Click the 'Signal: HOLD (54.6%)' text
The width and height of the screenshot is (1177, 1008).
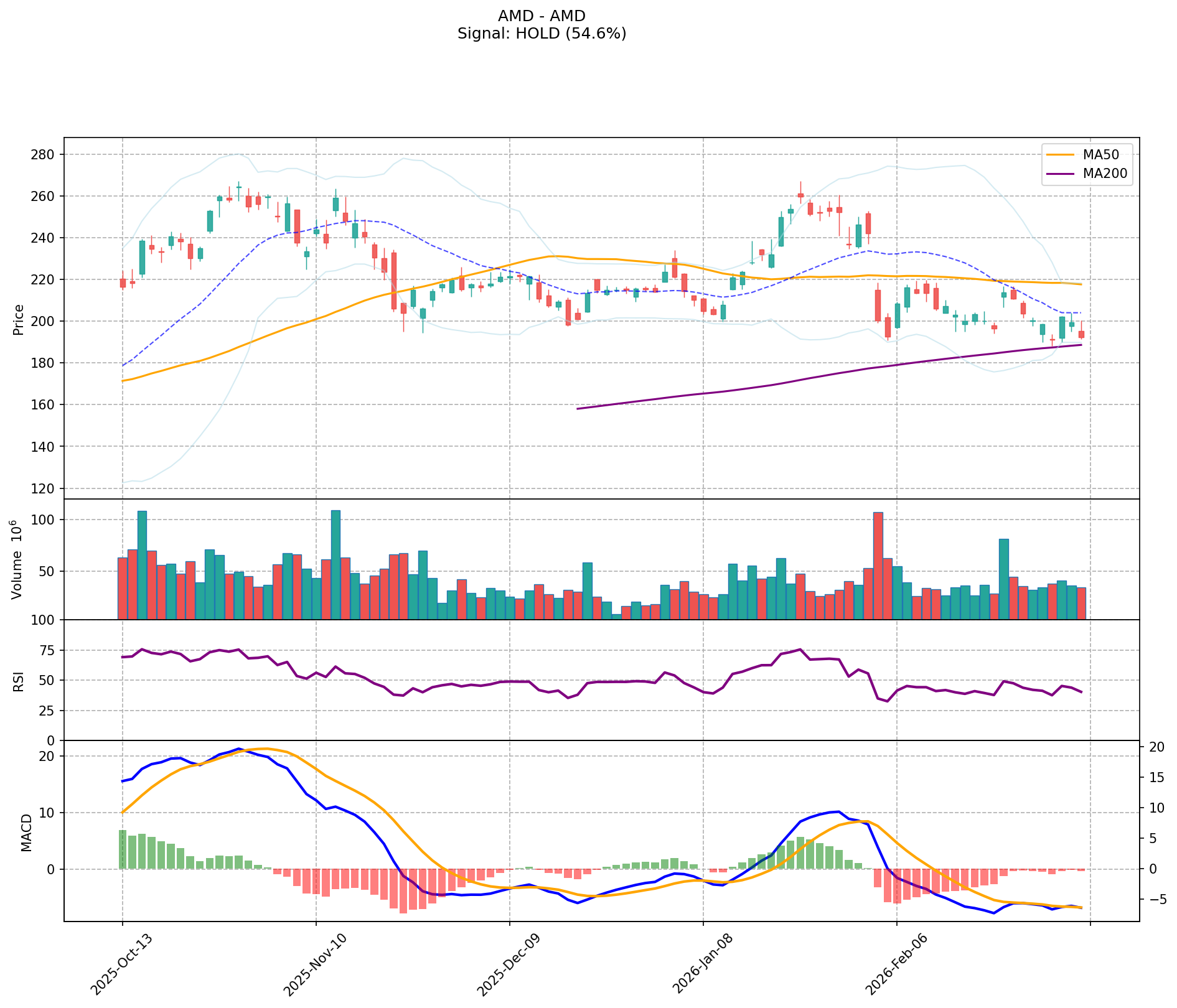point(542,34)
